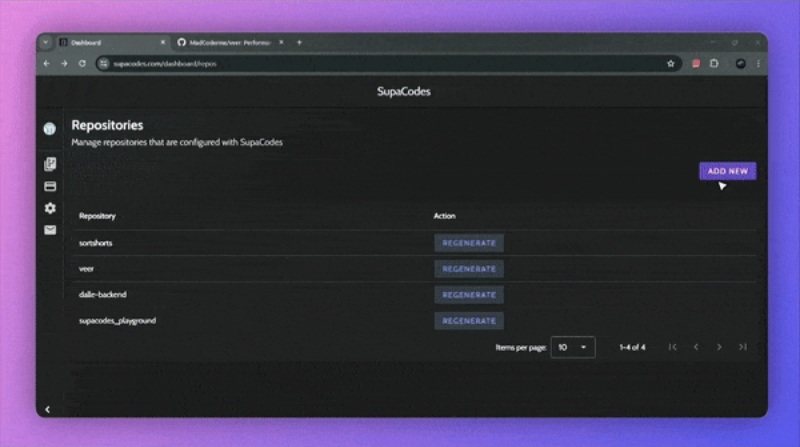
Task: Focus the supacodes.com address bar
Action: coord(388,64)
